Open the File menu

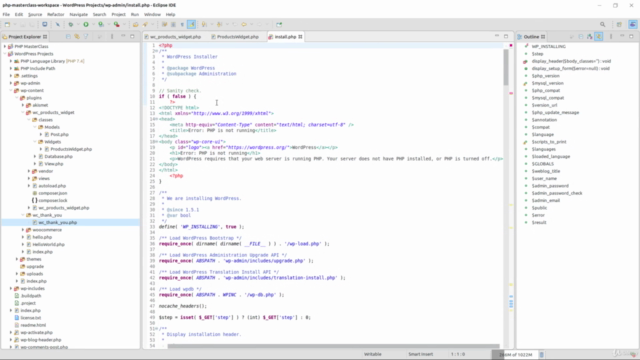(6, 14)
